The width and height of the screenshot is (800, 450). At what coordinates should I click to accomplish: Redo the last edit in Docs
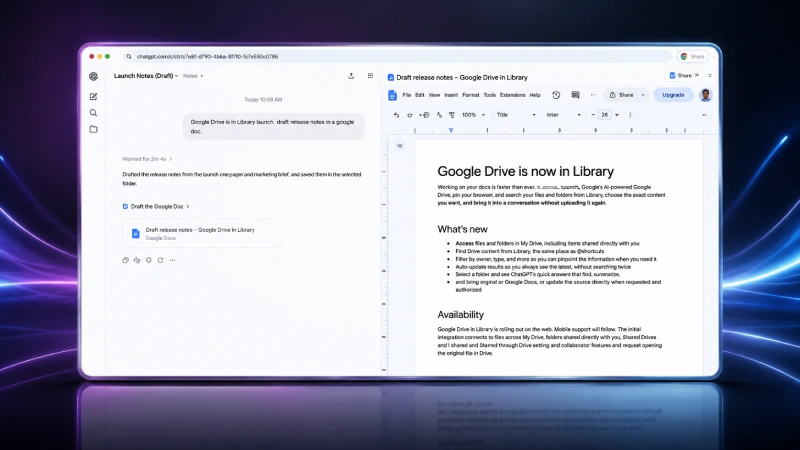click(x=410, y=115)
